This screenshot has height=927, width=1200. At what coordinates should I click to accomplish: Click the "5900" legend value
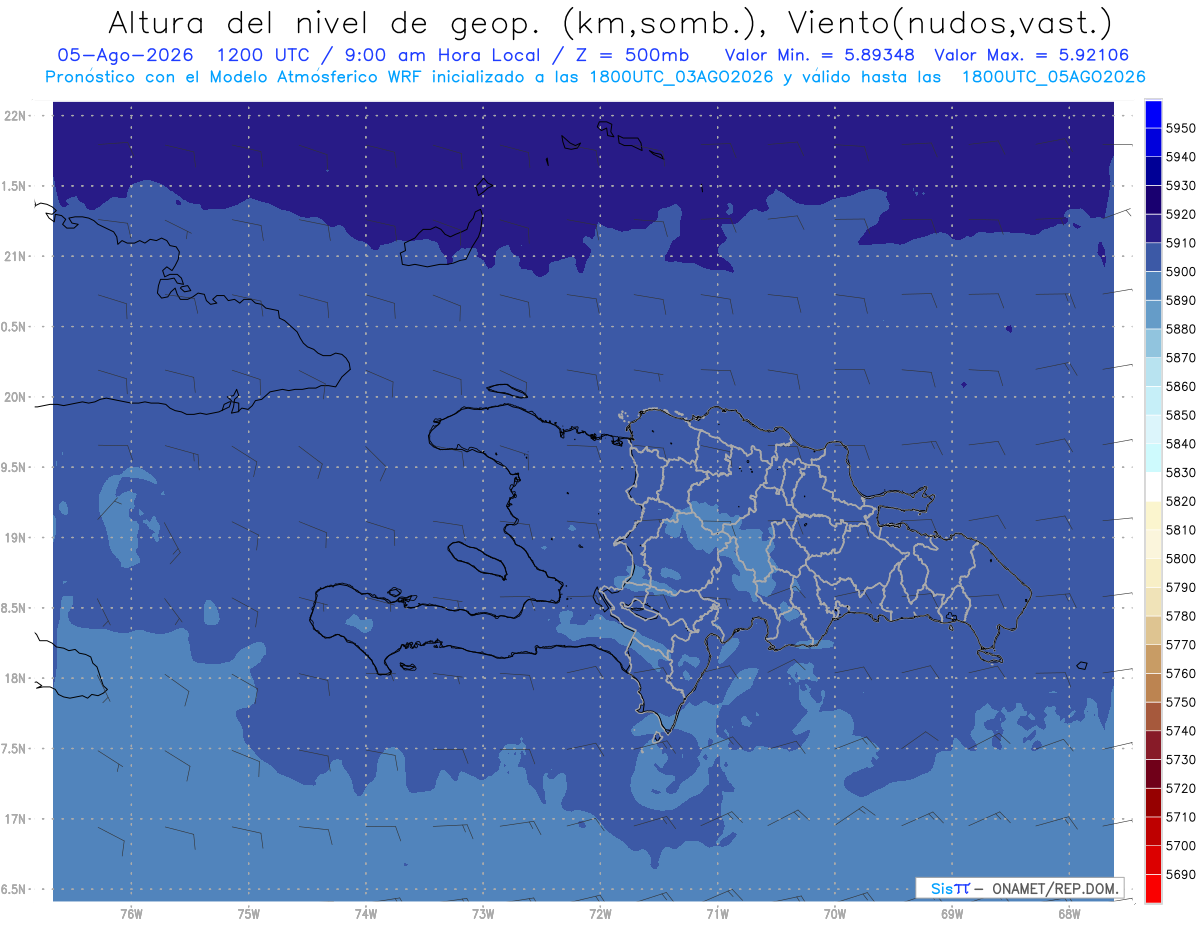click(x=1181, y=271)
